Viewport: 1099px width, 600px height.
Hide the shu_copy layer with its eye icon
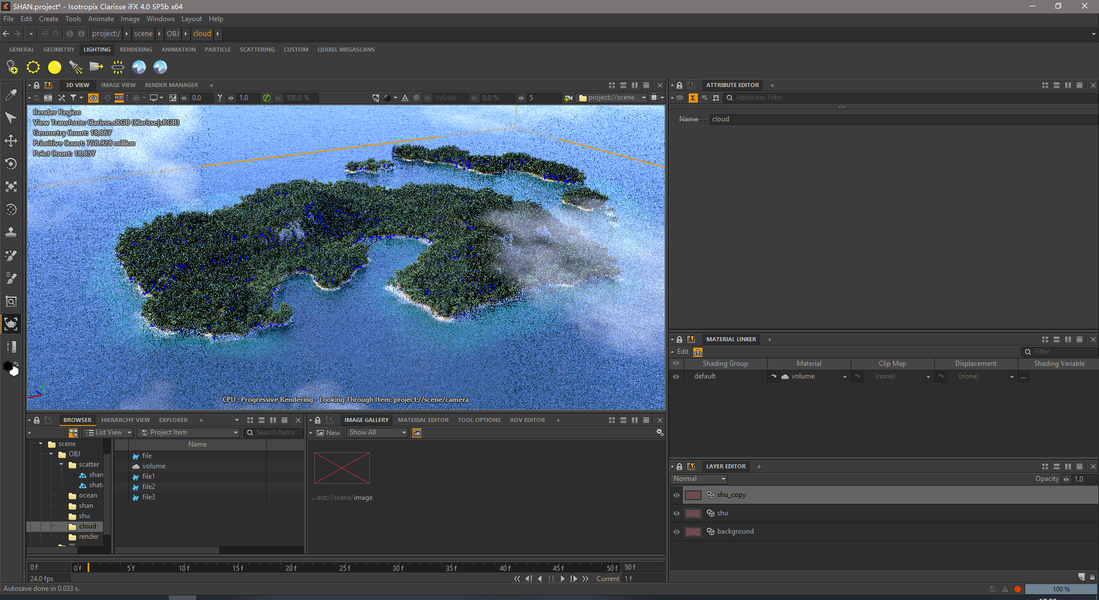coord(677,495)
